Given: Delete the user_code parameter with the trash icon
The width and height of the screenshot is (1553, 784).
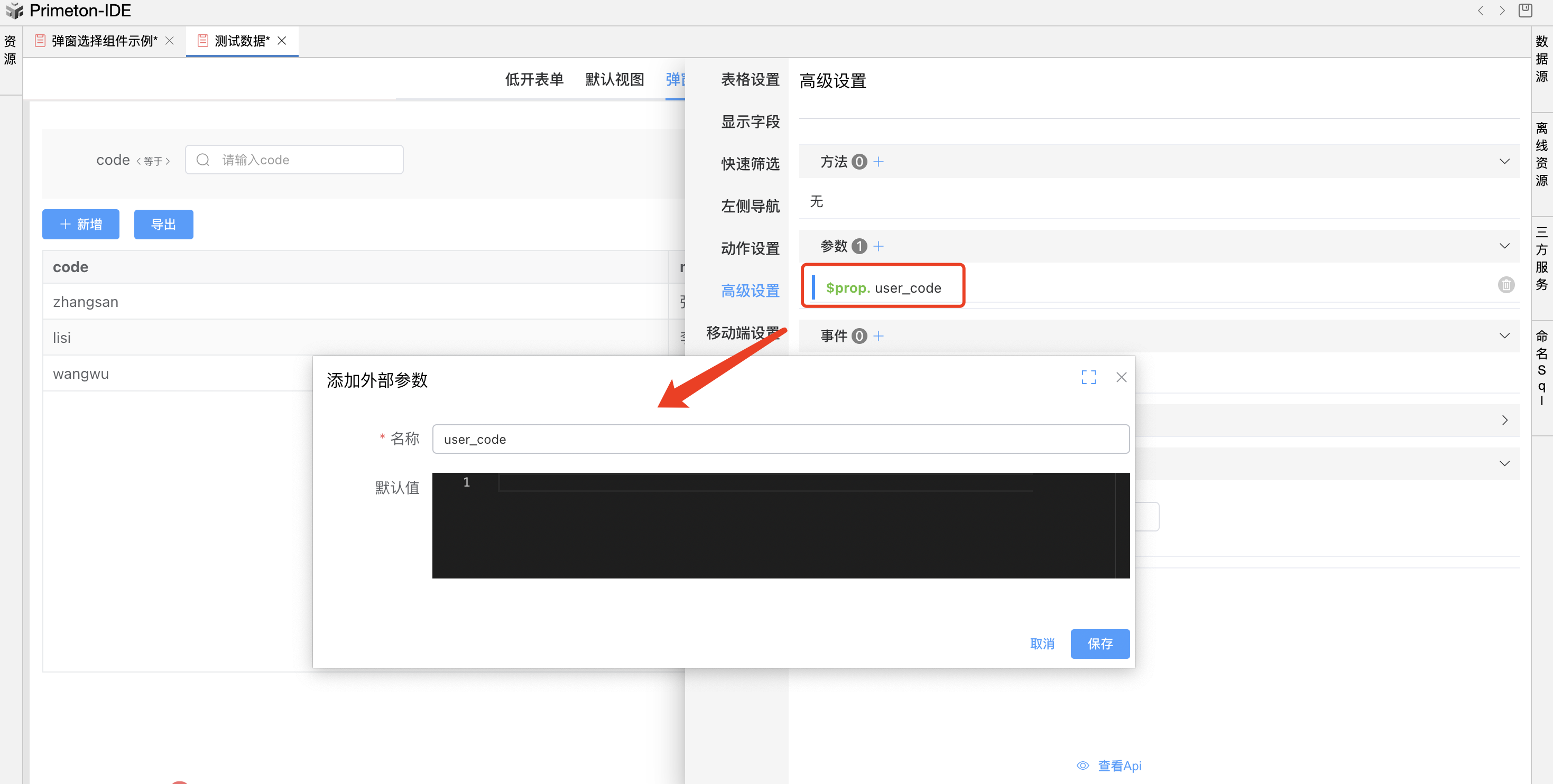Looking at the screenshot, I should click(x=1505, y=284).
